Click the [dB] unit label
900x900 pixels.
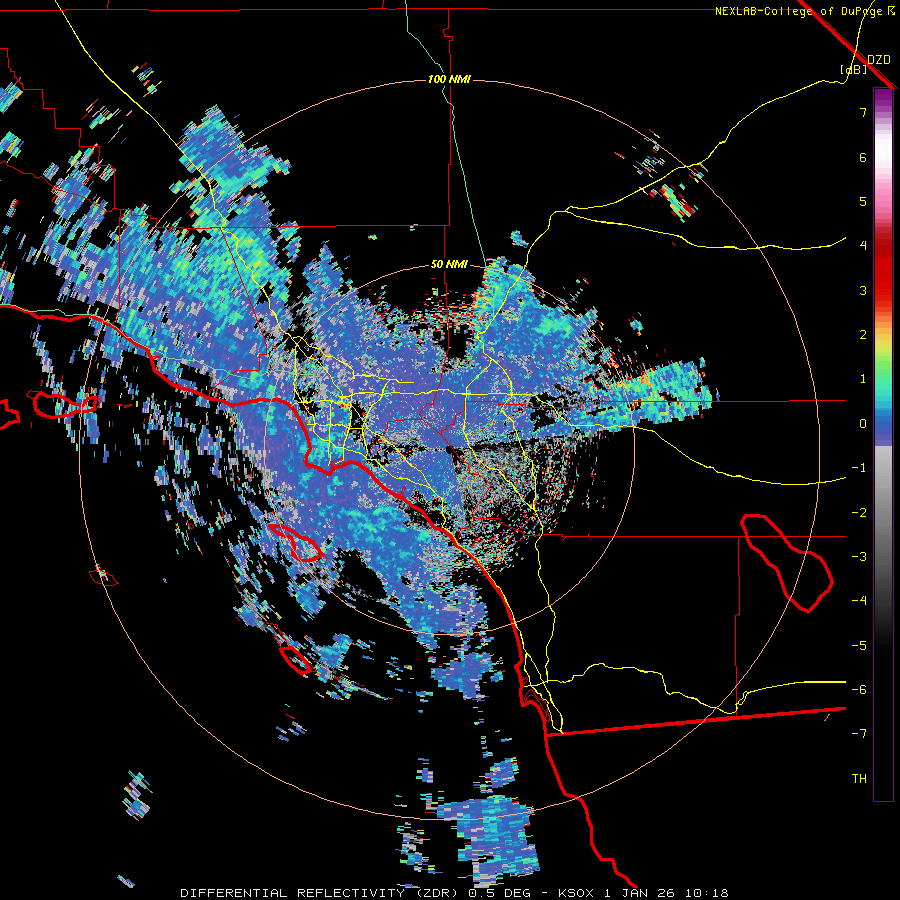click(x=853, y=70)
